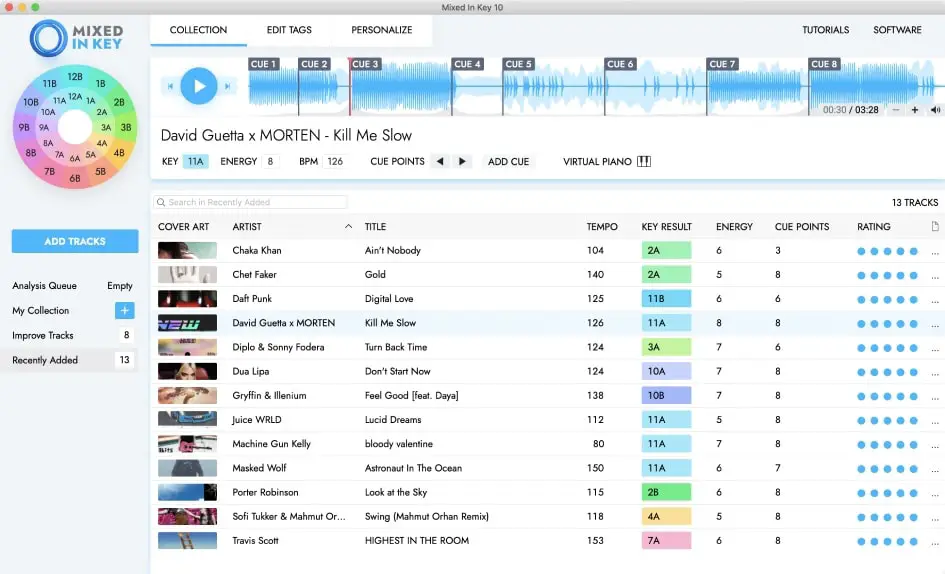Viewport: 945px width, 574px height.
Task: Edit the Energy value 8 field
Action: tap(270, 162)
